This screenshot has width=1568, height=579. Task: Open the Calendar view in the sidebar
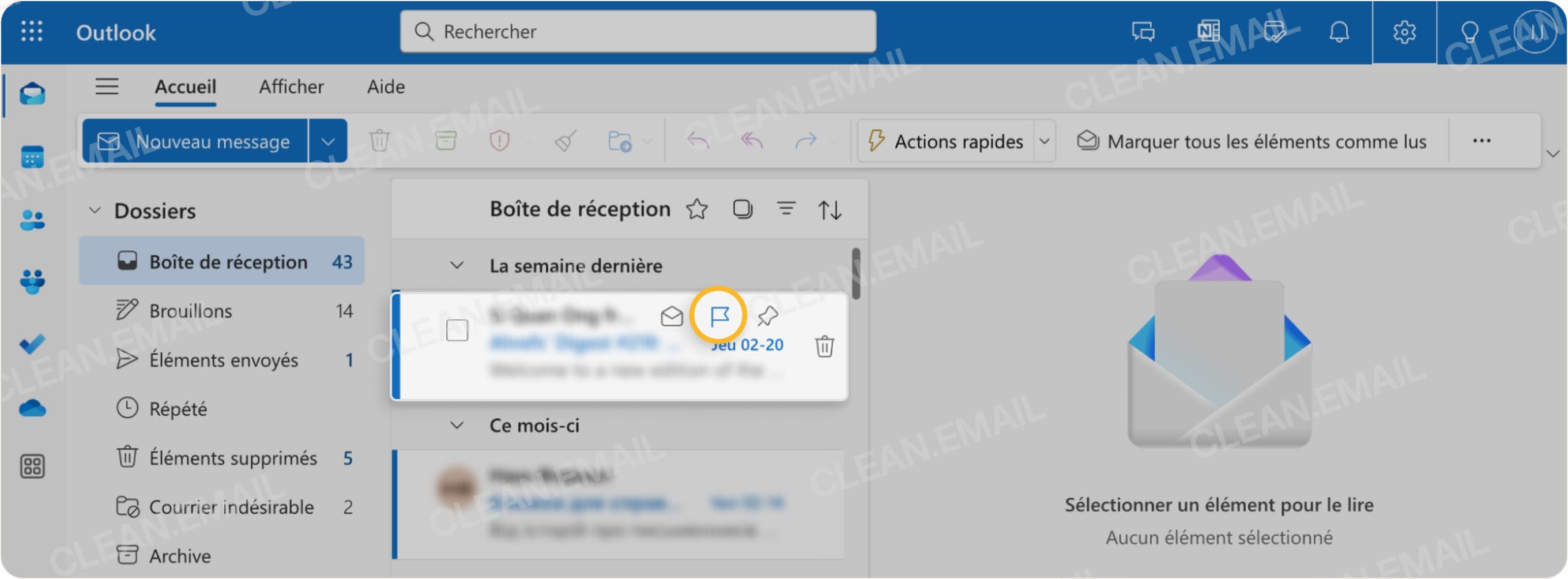click(33, 157)
